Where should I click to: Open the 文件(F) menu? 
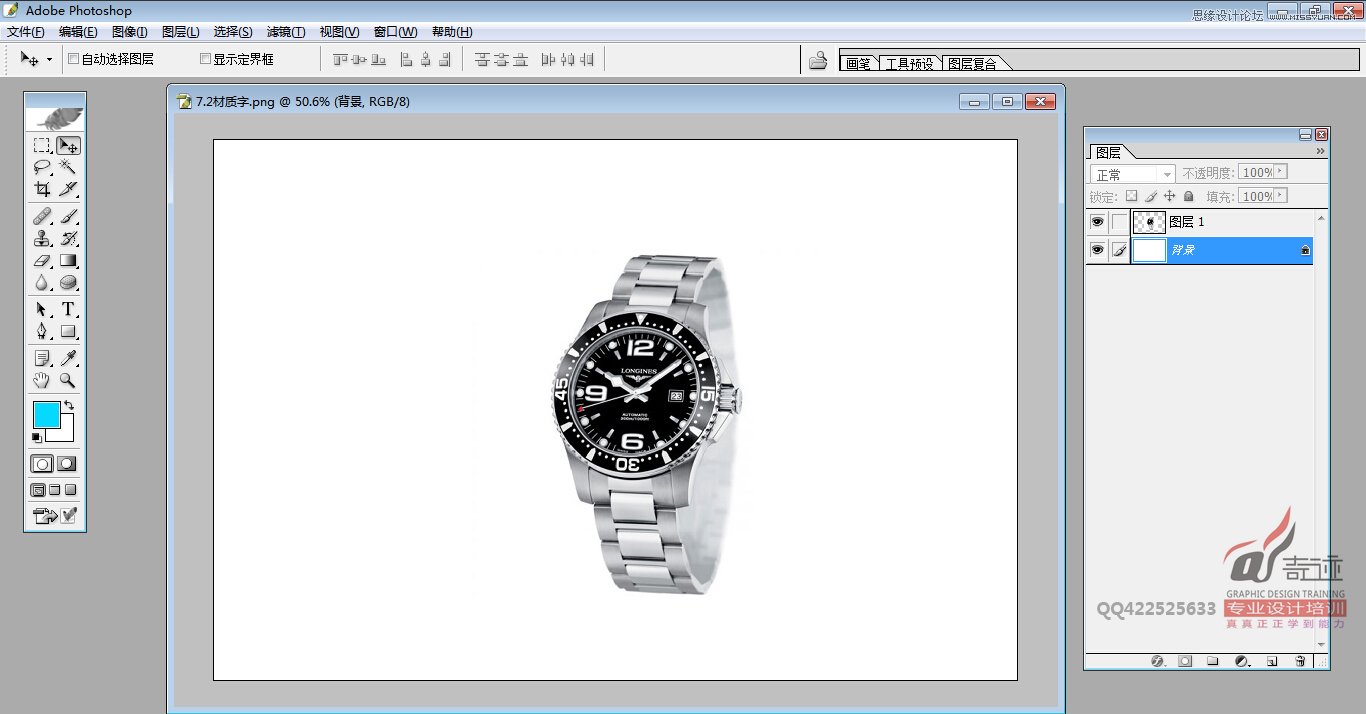(26, 32)
